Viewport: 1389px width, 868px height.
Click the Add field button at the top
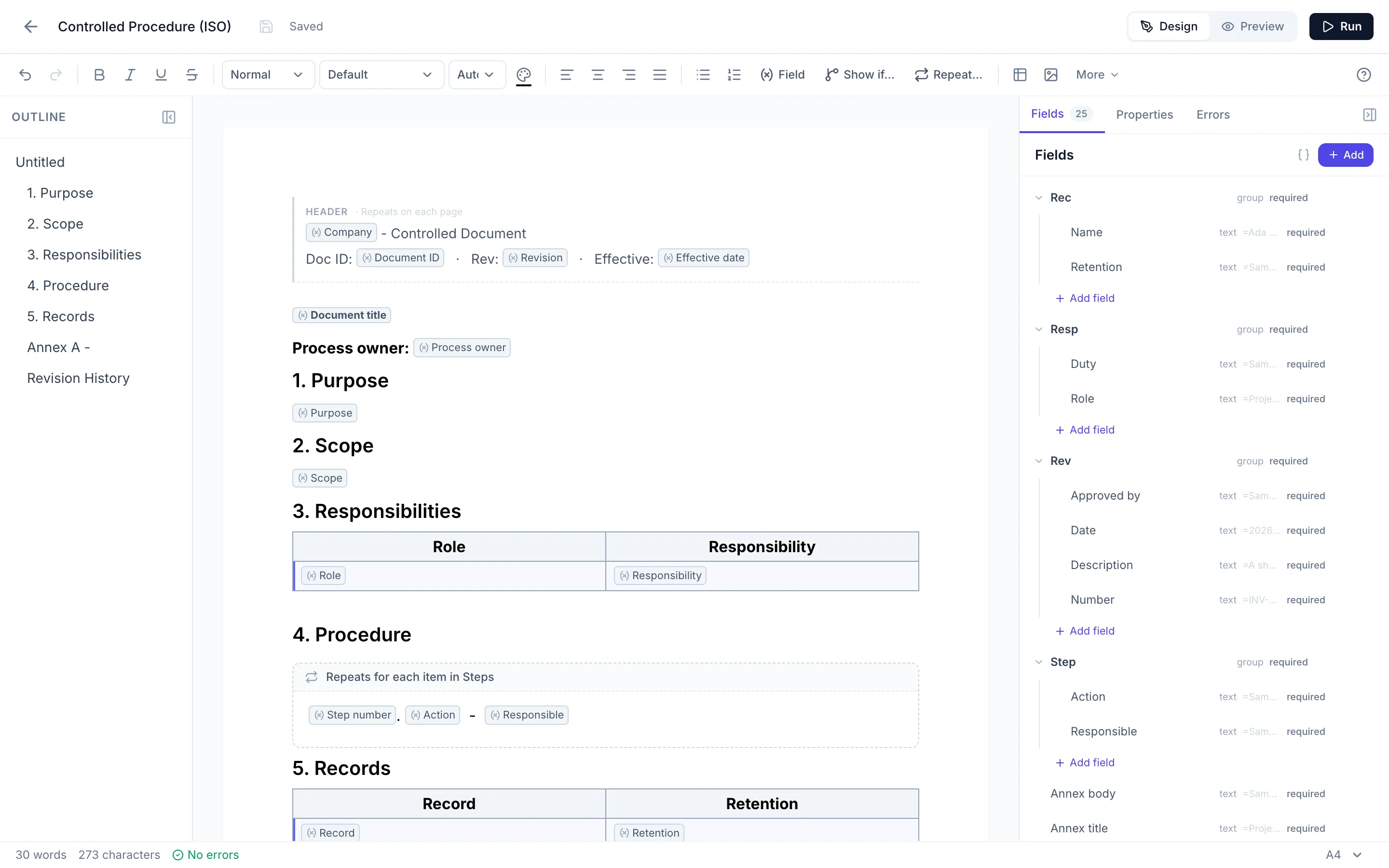click(1346, 155)
